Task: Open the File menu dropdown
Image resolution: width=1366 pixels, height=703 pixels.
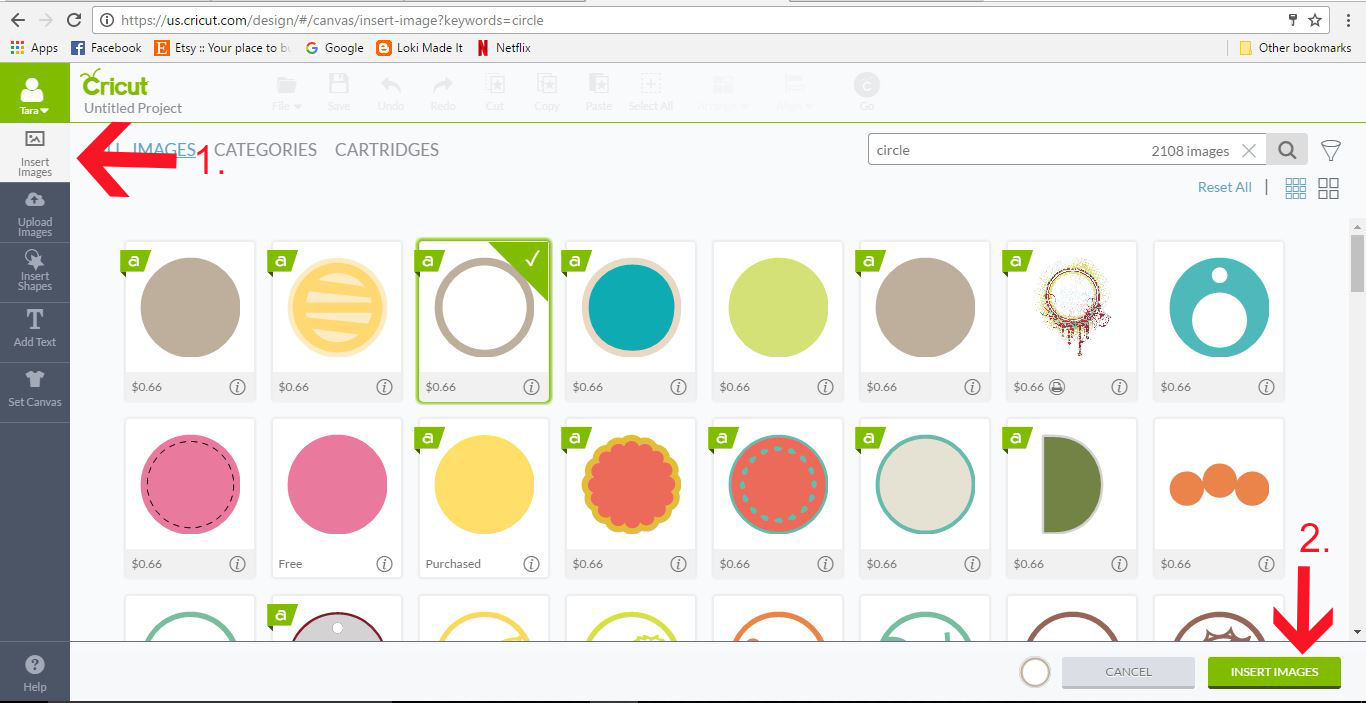Action: point(286,93)
